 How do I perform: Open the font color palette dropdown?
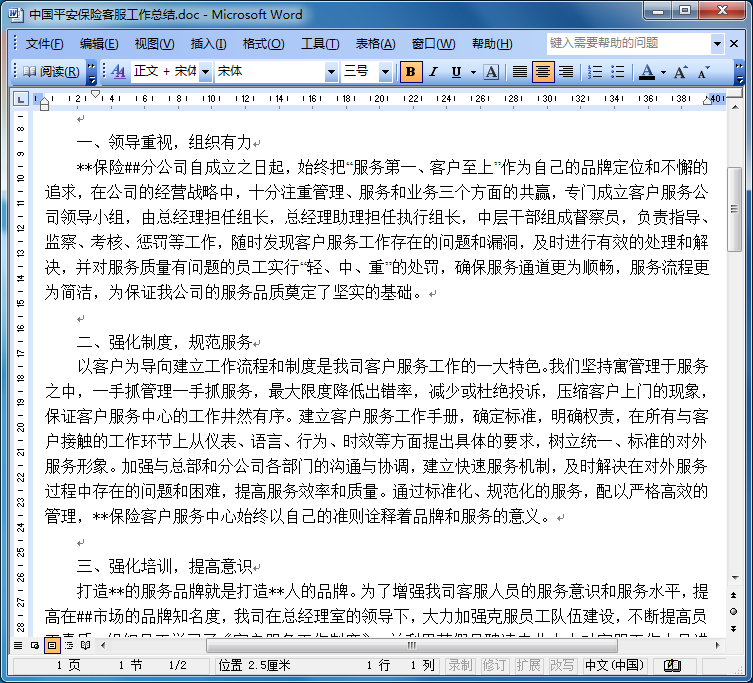click(663, 73)
